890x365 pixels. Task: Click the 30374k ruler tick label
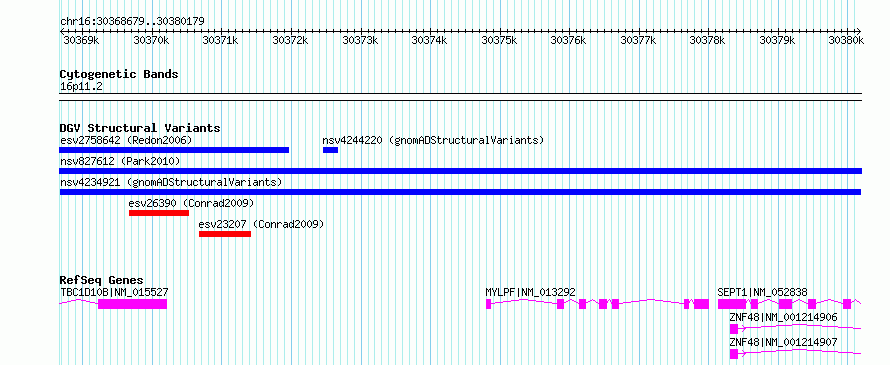430,40
